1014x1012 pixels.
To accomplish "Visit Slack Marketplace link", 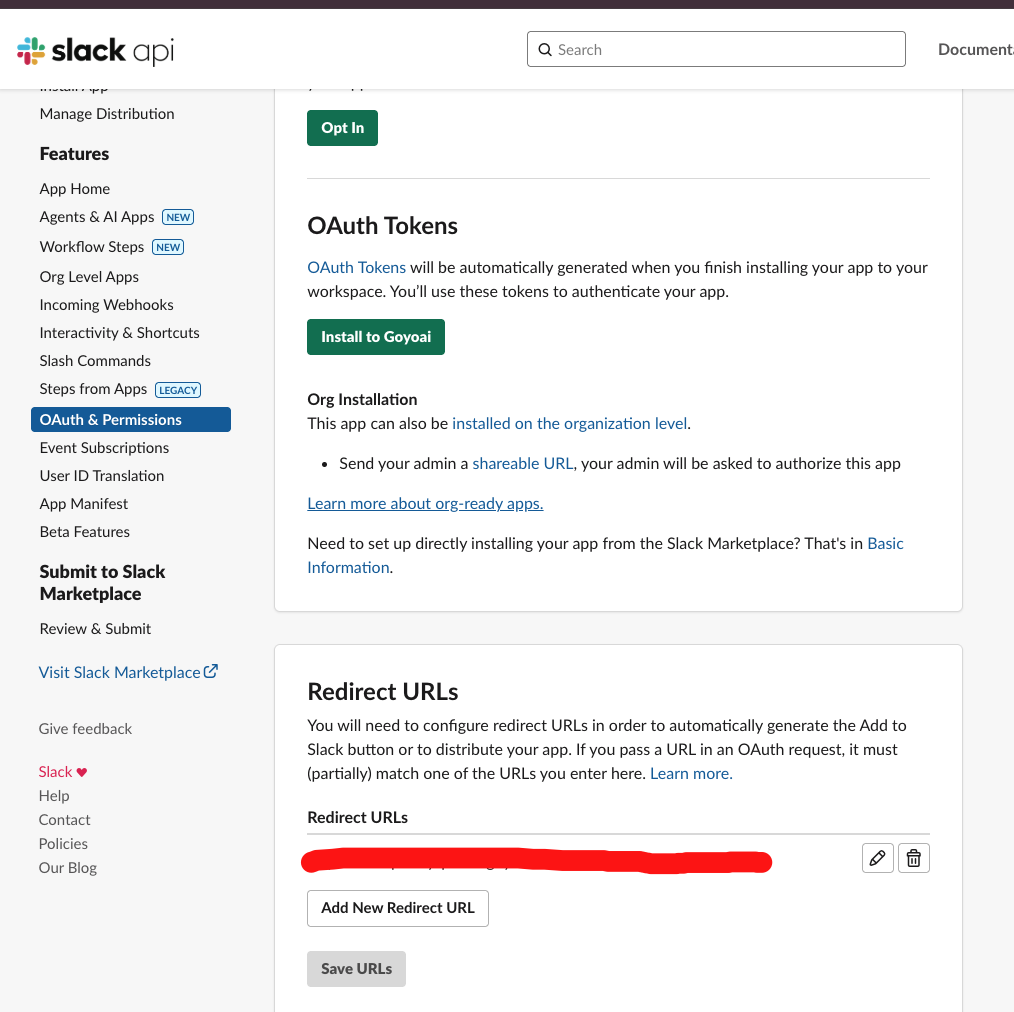I will pos(120,673).
